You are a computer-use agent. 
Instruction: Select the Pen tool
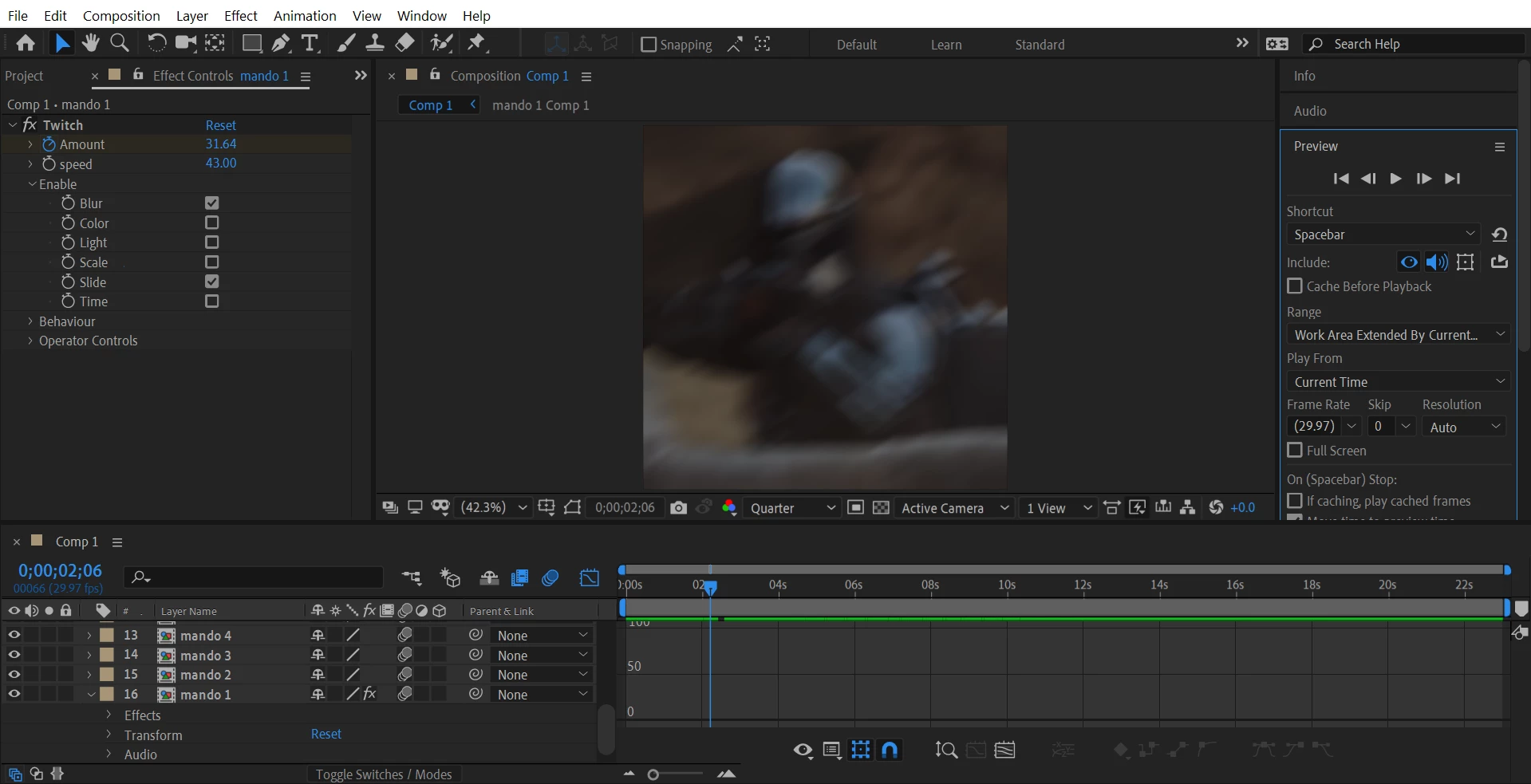281,43
